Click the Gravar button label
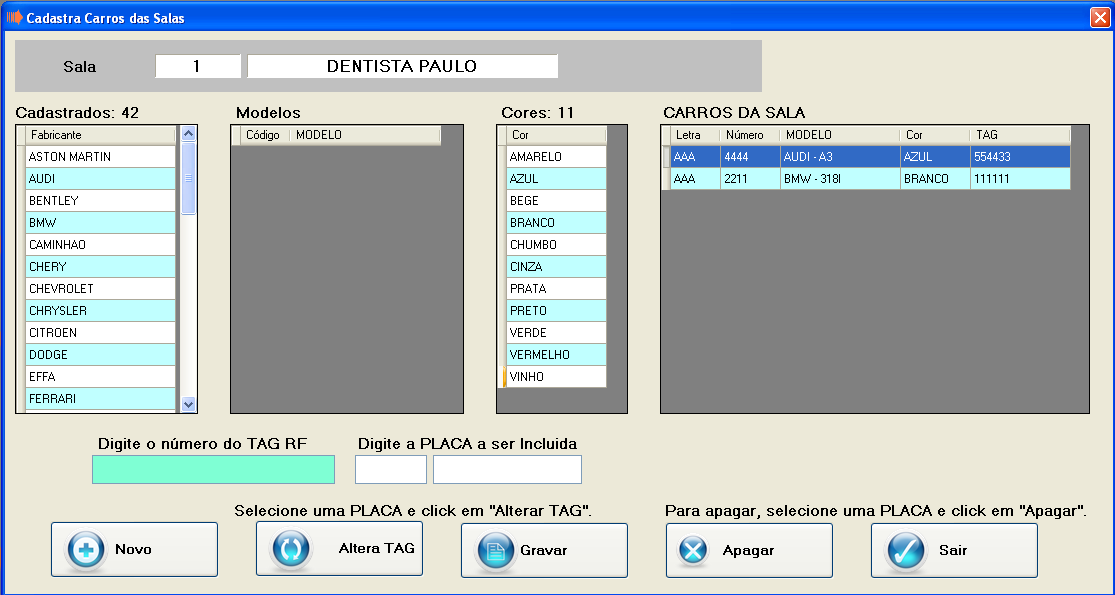 point(543,550)
